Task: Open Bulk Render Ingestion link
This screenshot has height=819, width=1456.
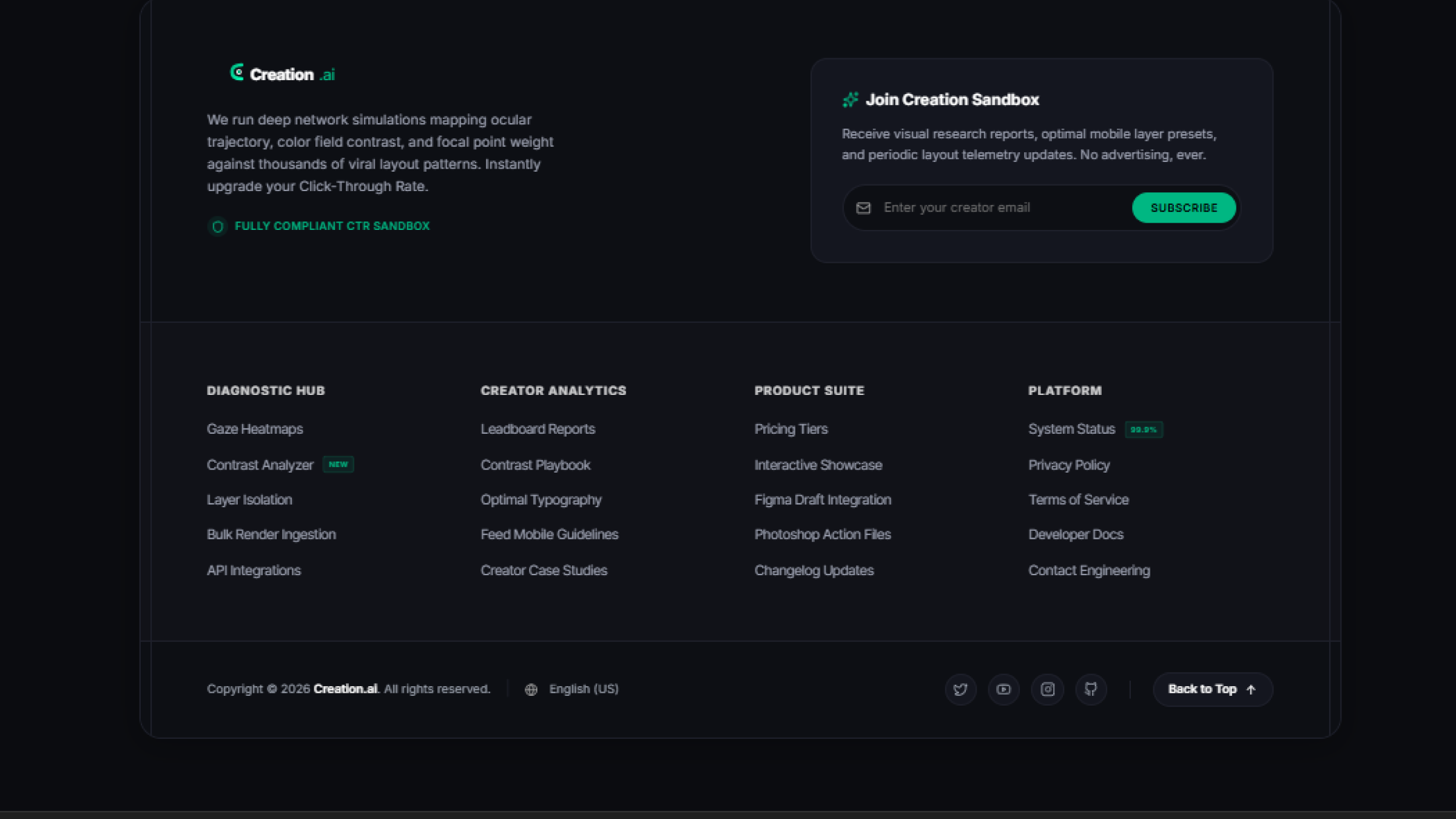Action: (271, 534)
